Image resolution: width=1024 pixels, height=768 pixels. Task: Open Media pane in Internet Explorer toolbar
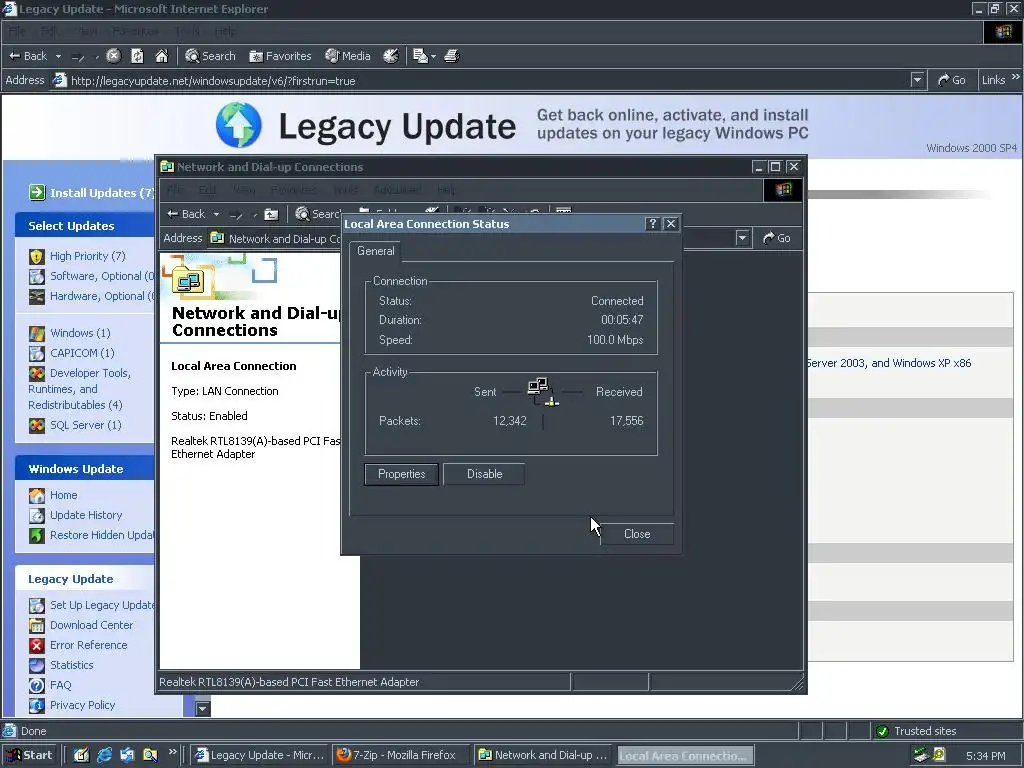(x=348, y=56)
